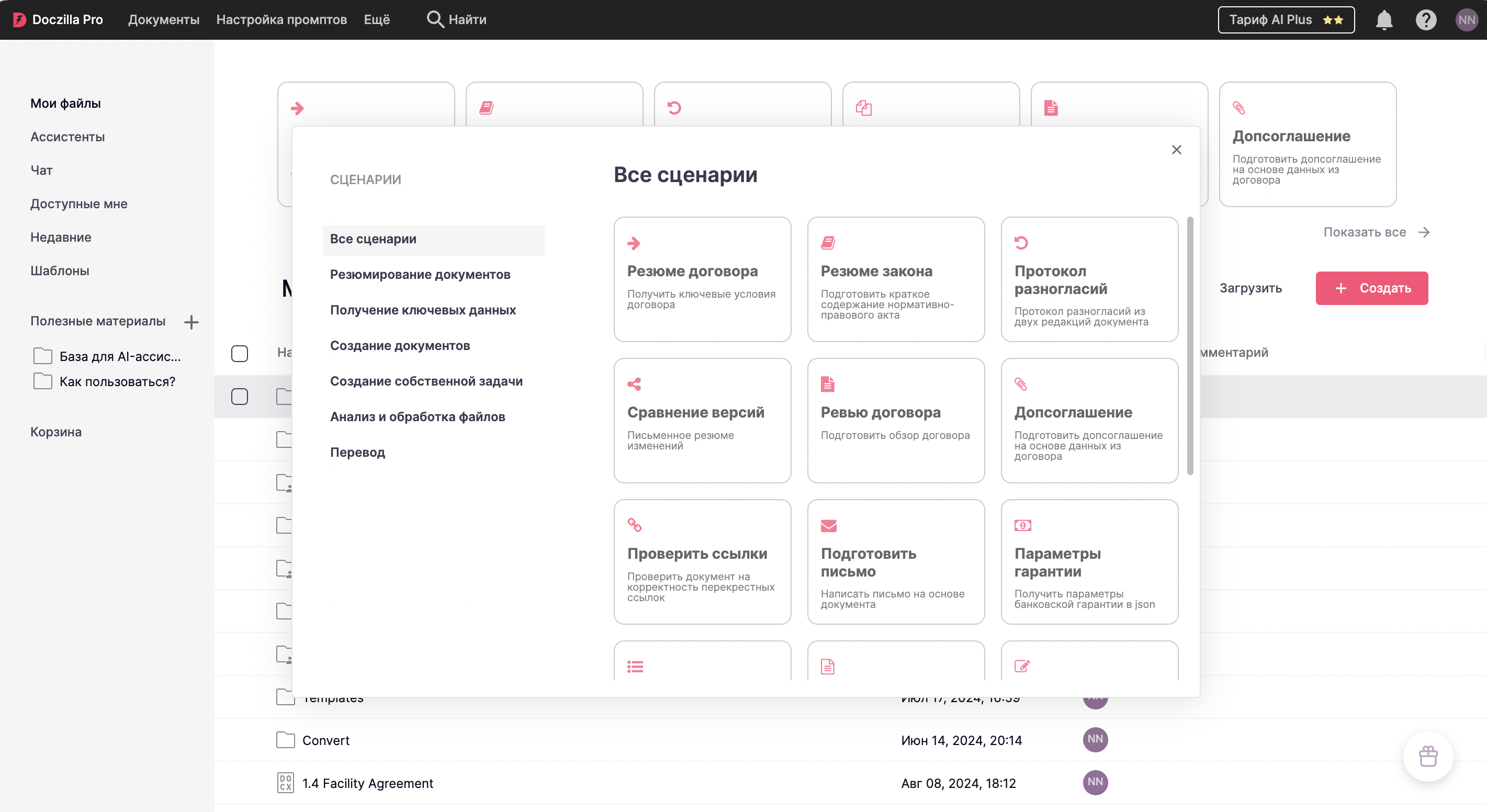Click the Тариф AI Plus button
Screen dimensions: 1487x812
1286,20
